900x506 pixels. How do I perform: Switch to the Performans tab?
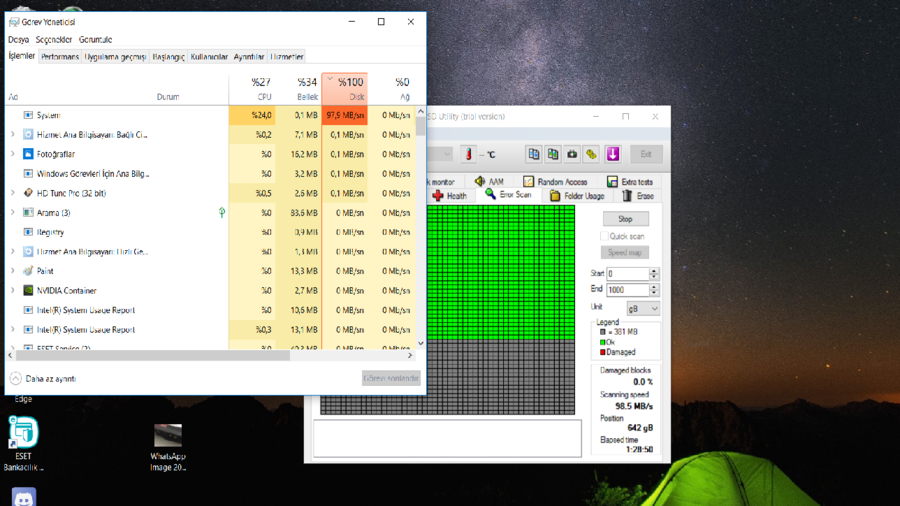[60, 57]
